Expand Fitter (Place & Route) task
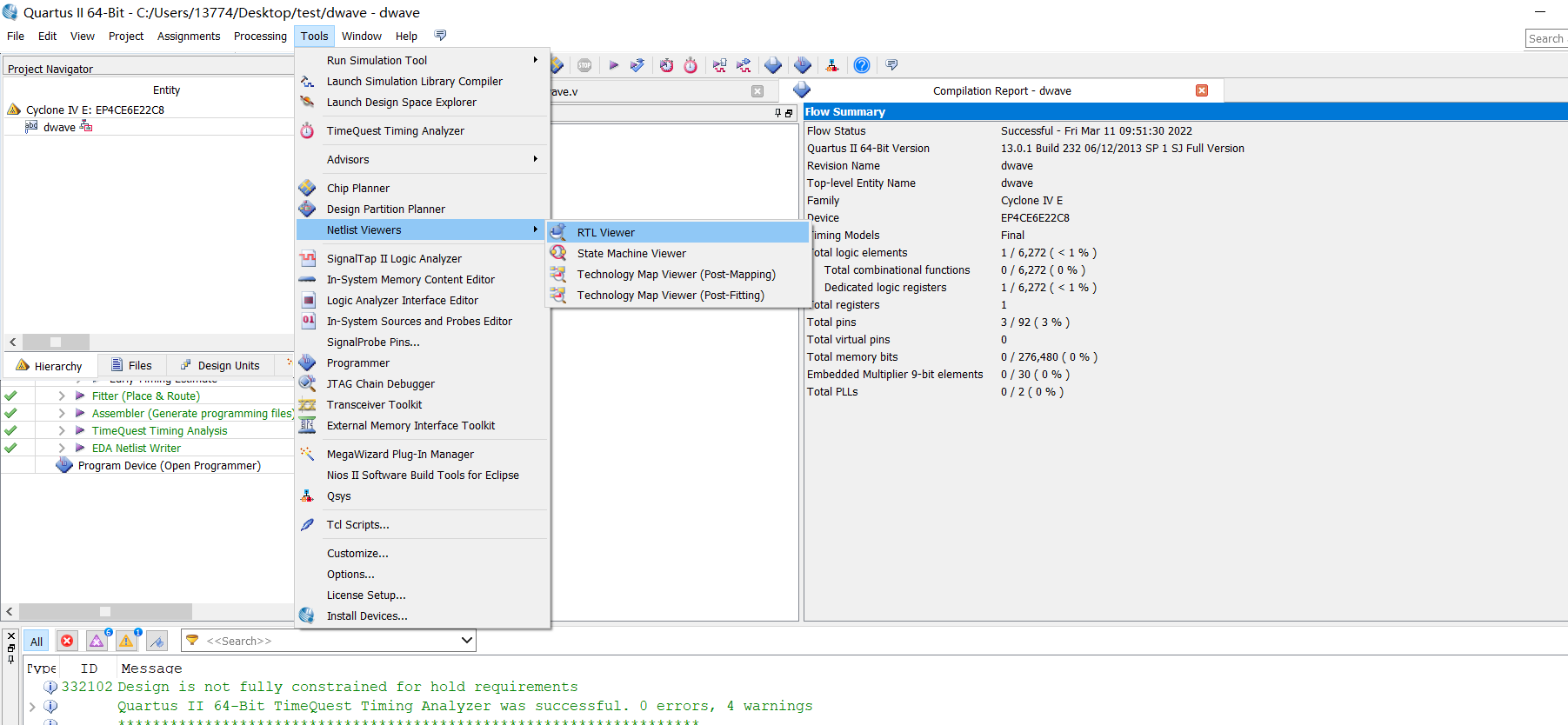 [62, 396]
